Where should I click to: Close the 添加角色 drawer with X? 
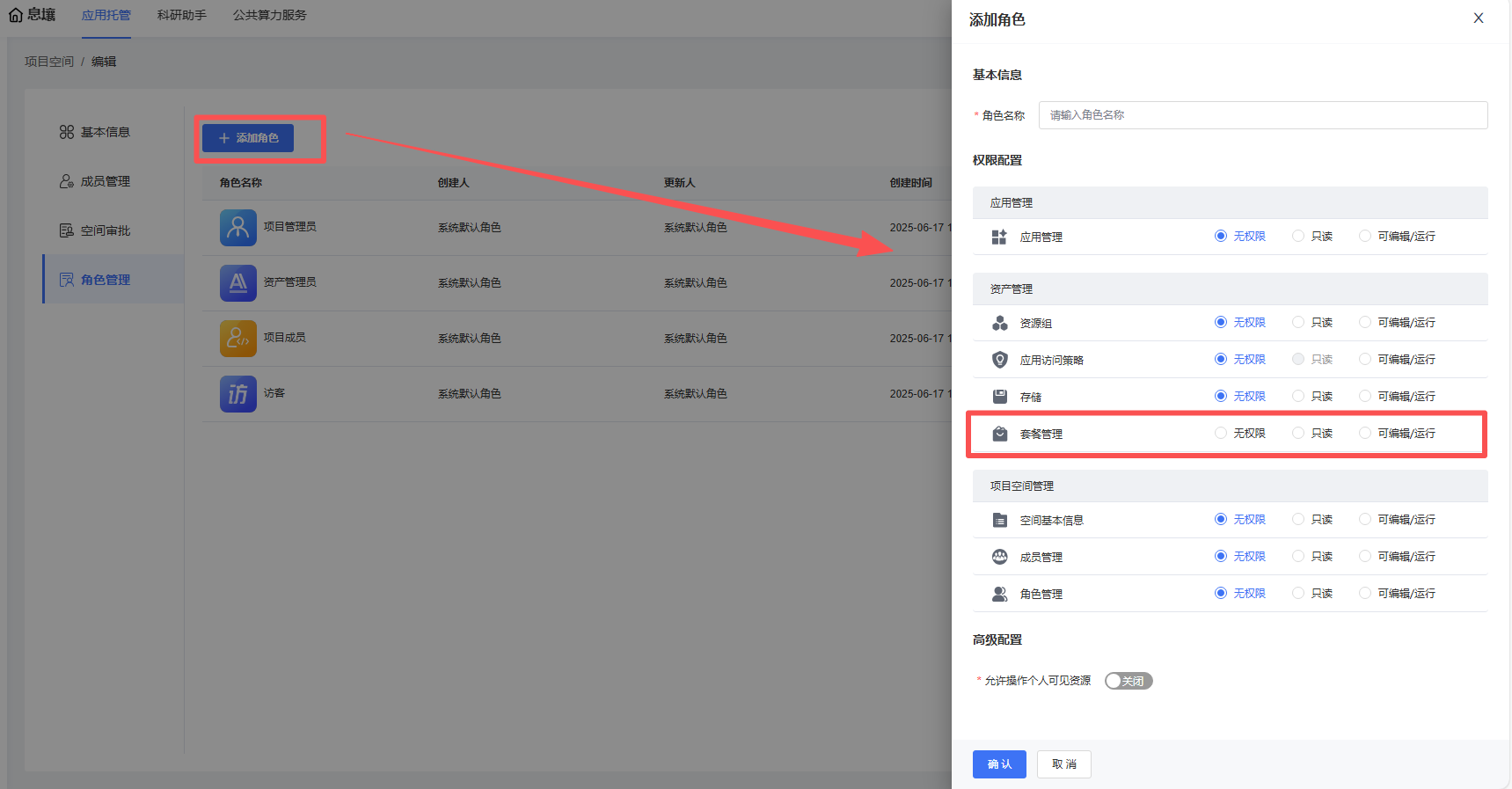point(1479,18)
